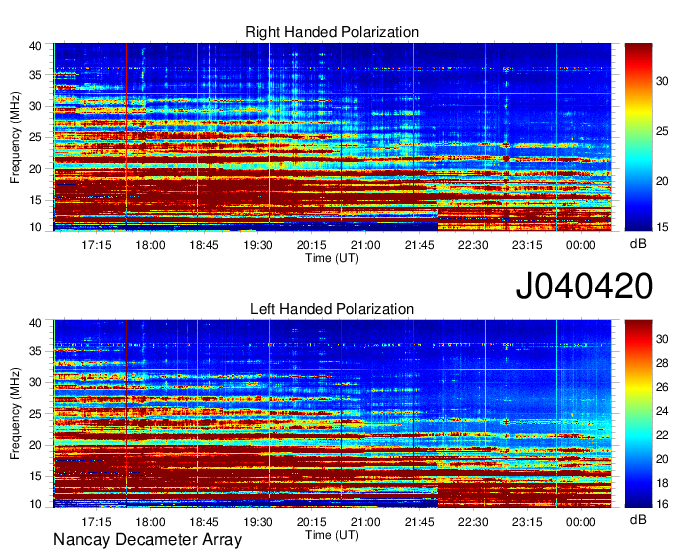Click the 20:15 tick under the Right Handed plot

(311, 245)
